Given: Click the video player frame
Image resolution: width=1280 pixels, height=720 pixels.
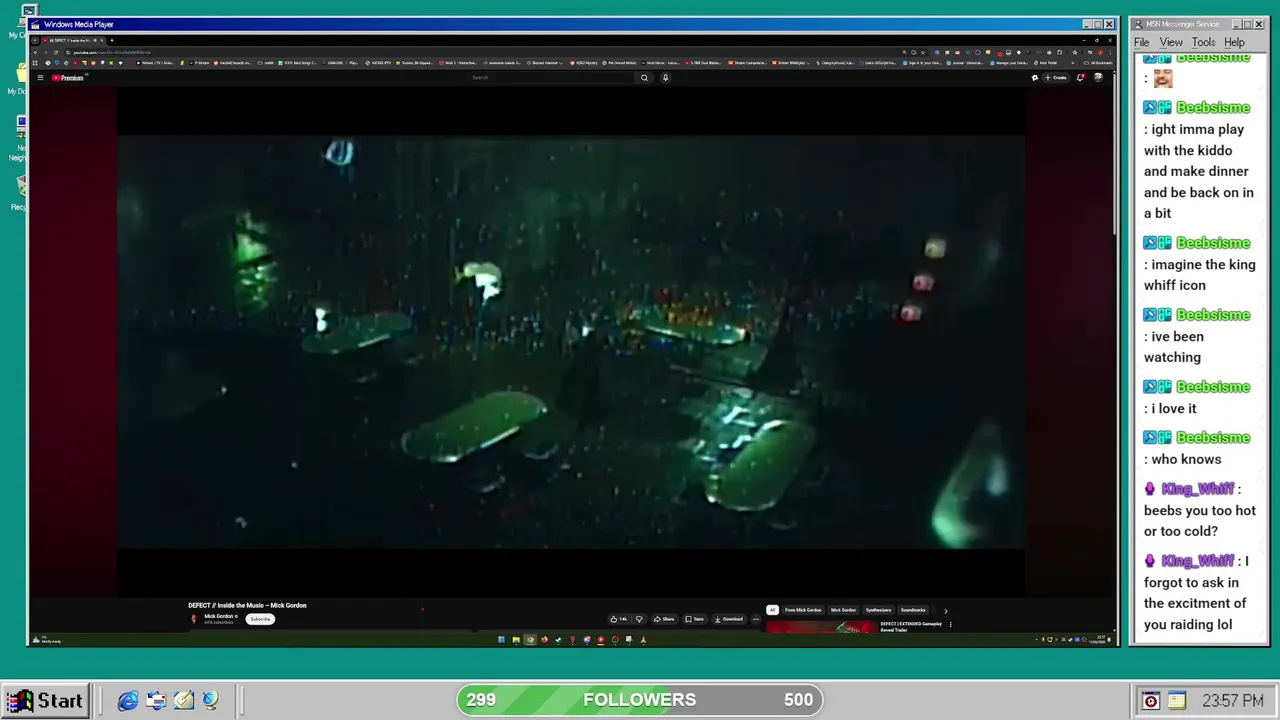Looking at the screenshot, I should click(x=571, y=342).
